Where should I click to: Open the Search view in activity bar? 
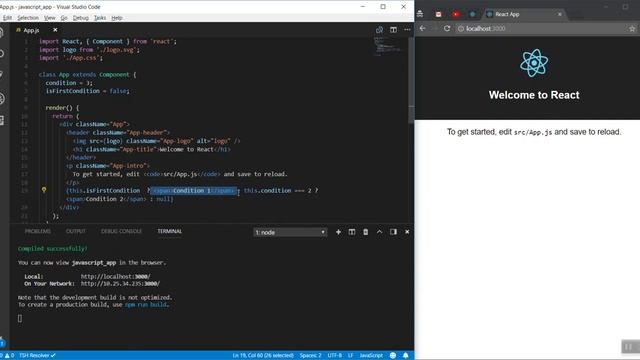tap(2, 53)
